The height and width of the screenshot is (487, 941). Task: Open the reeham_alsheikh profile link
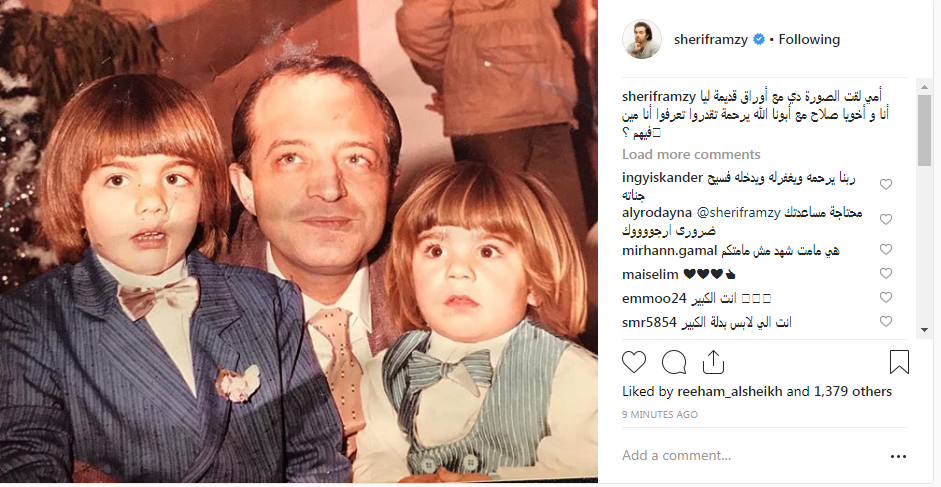click(x=730, y=392)
